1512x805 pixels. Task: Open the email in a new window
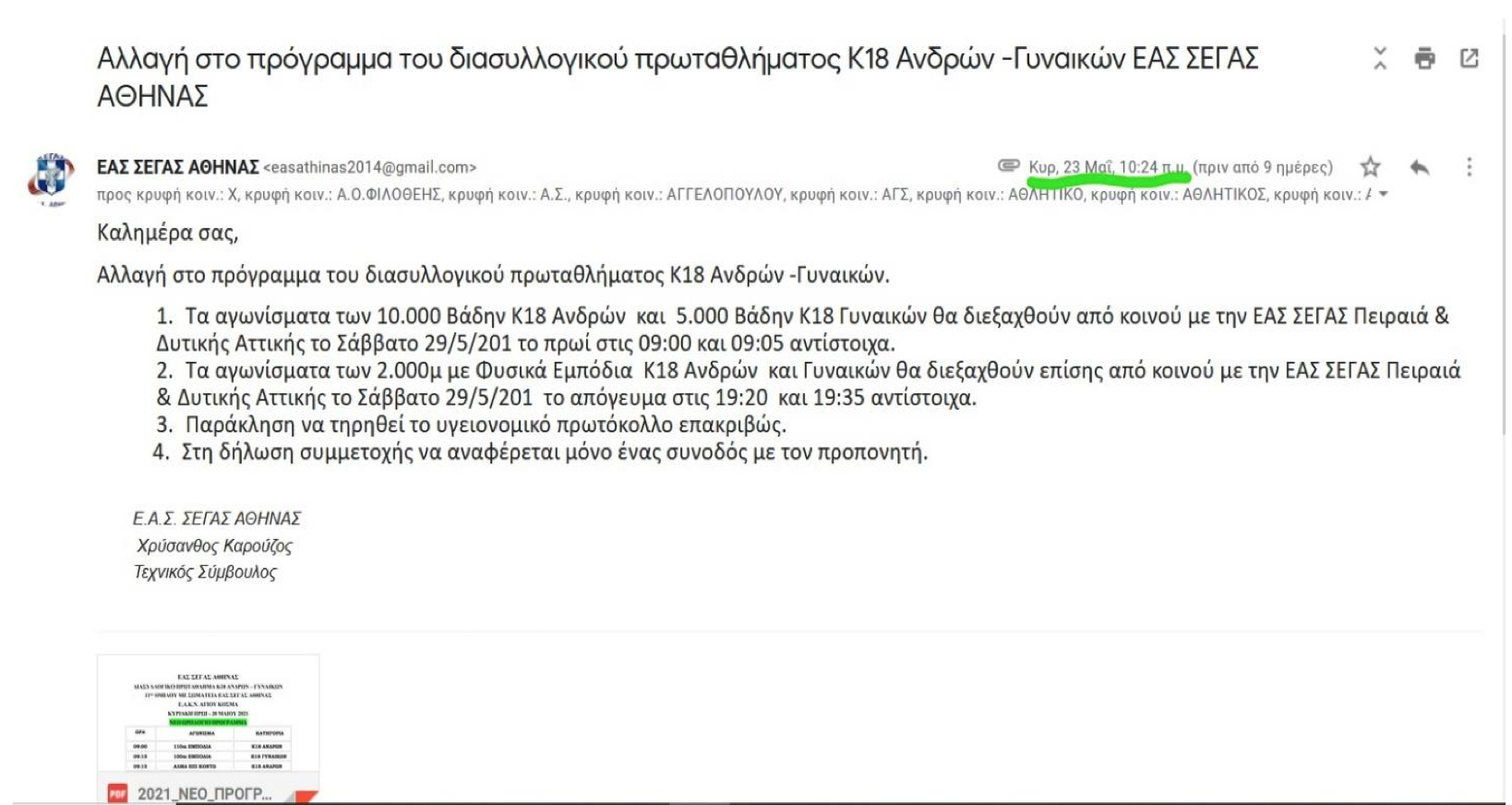1469,59
